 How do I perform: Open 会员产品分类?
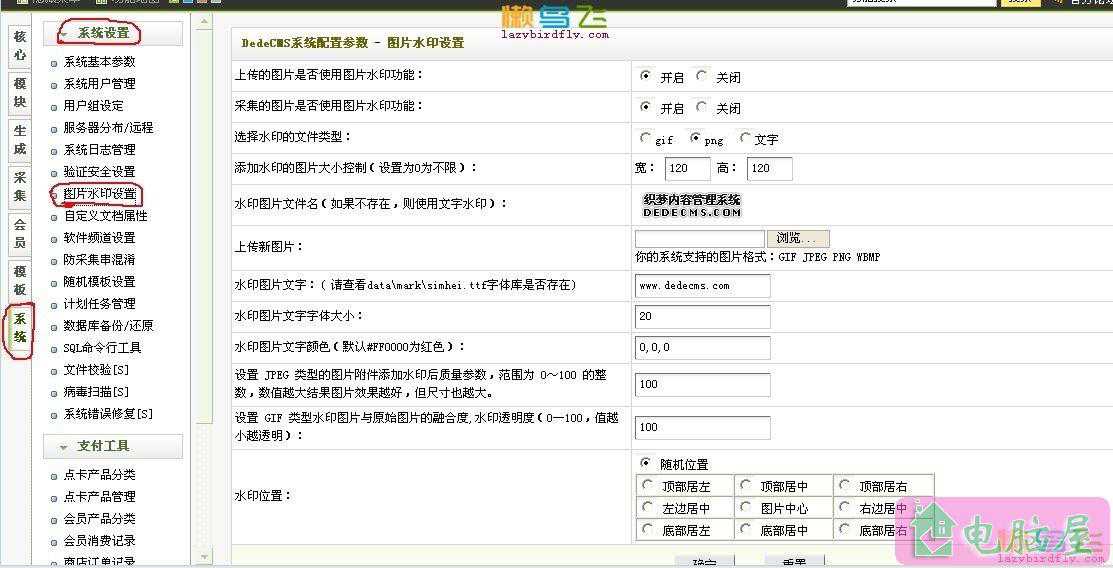click(99, 519)
